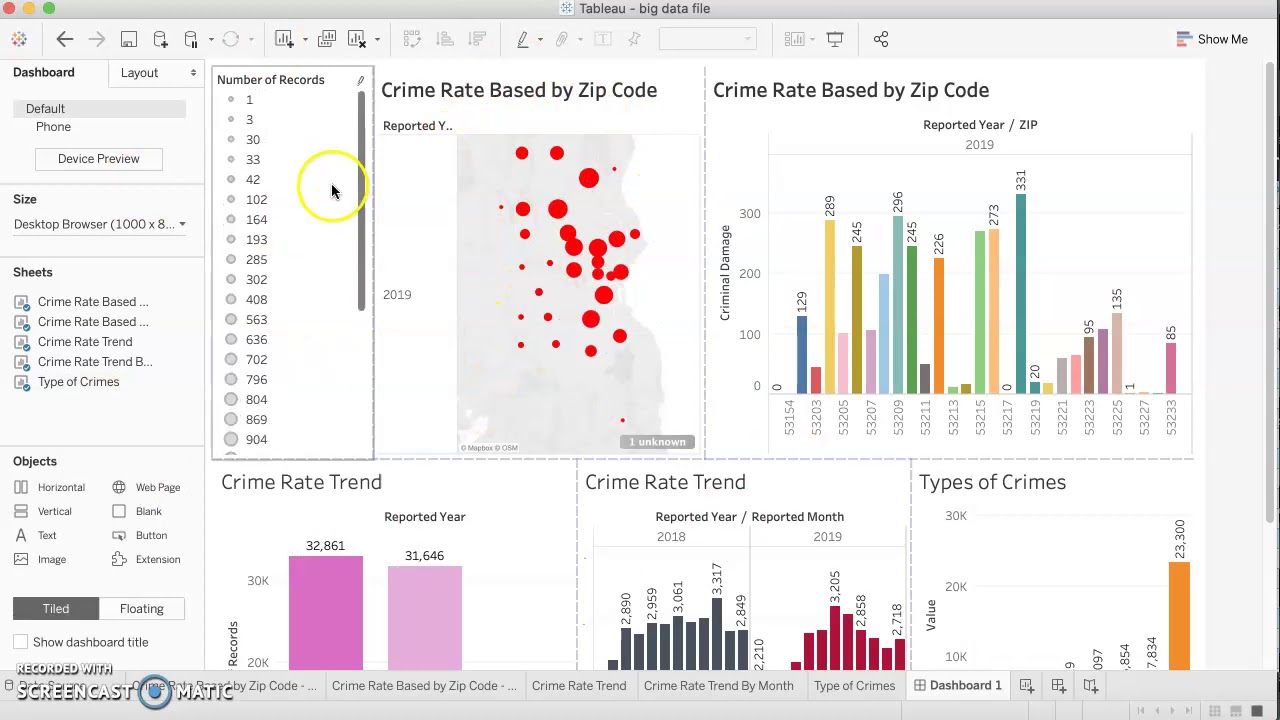The image size is (1280, 720).
Task: Click the duplicate sheet icon
Action: 326,39
